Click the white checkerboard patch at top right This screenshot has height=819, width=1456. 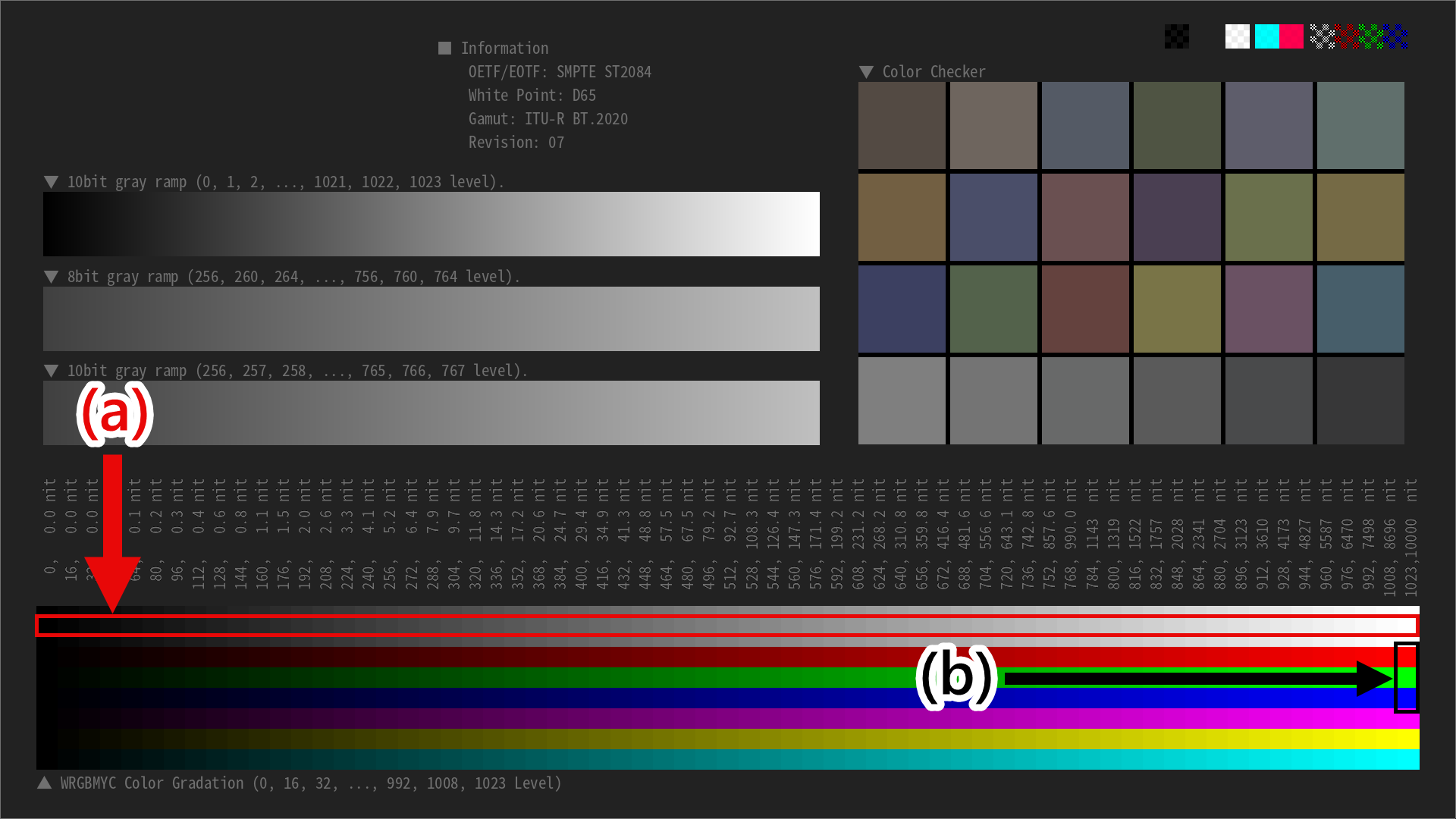coord(1237,36)
